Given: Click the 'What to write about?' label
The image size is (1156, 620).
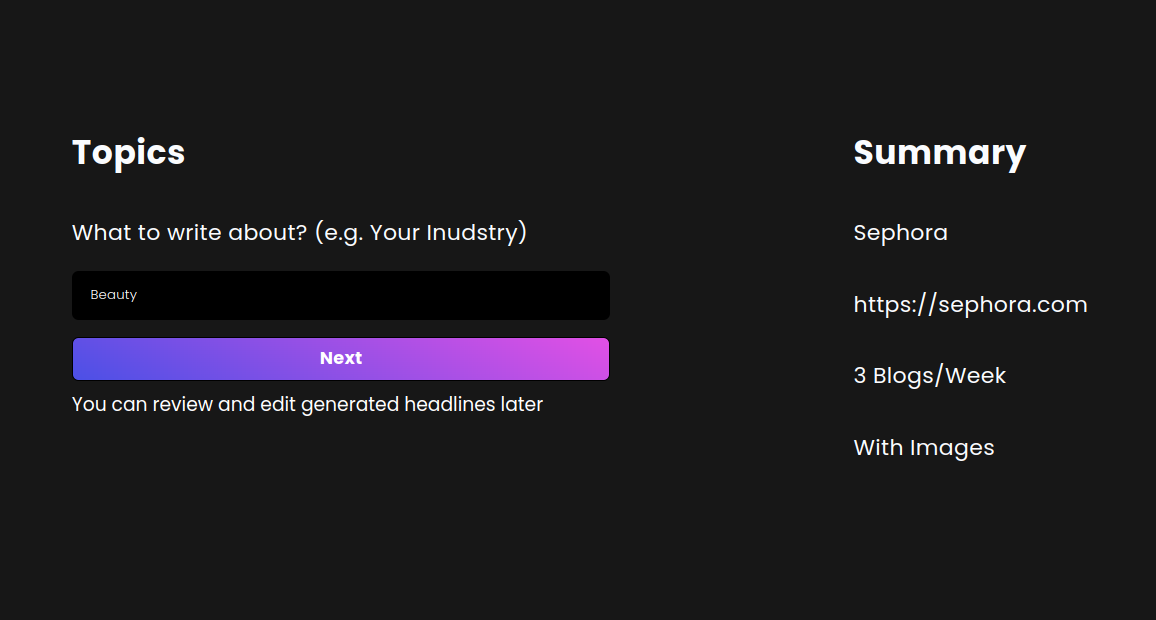Looking at the screenshot, I should pos(190,233).
